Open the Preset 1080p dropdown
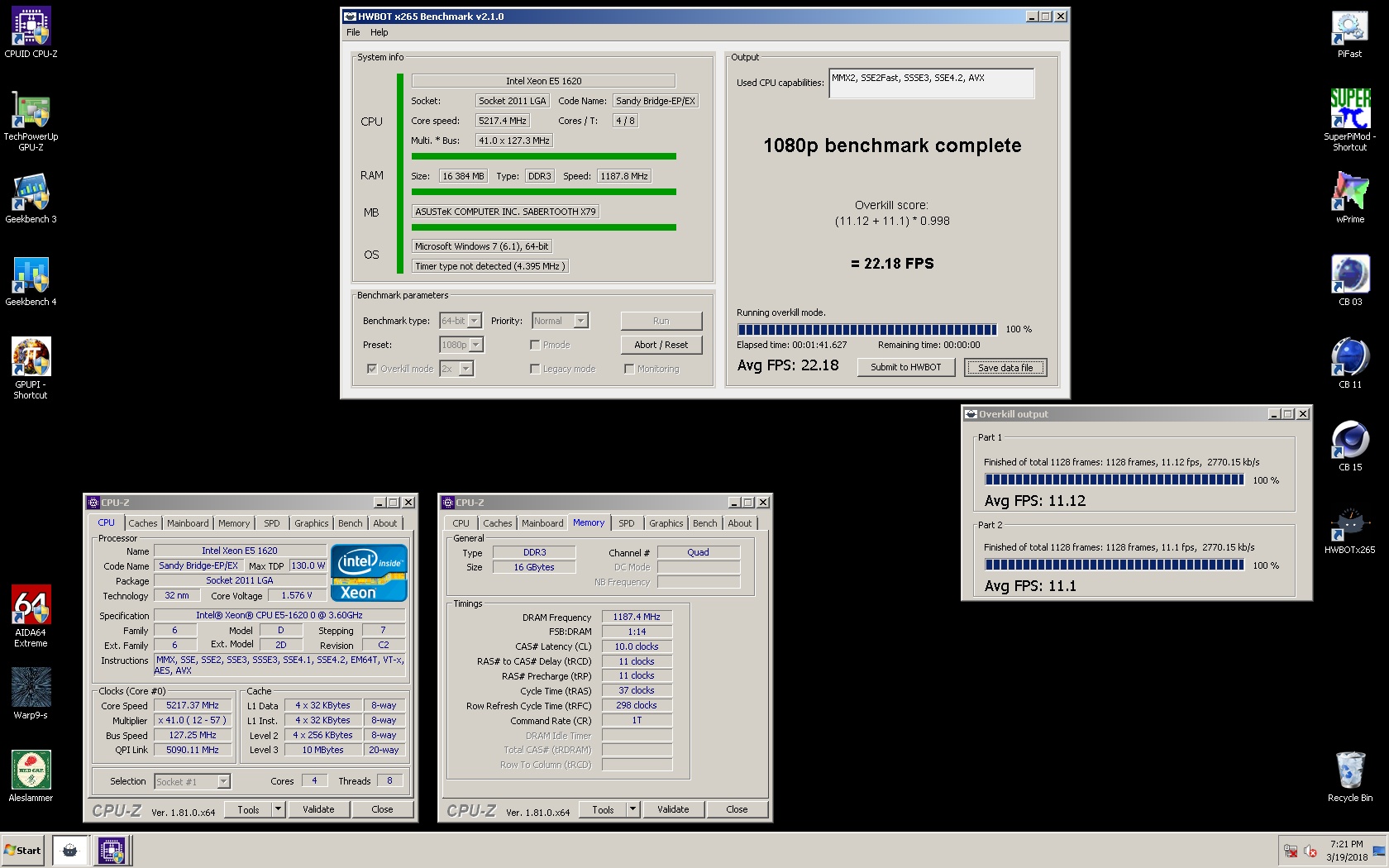The width and height of the screenshot is (1389, 868). (x=476, y=345)
